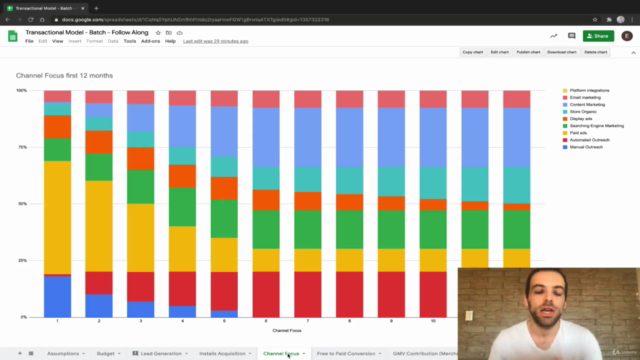Switch to GMV Contribution sheet tab

(x=425, y=353)
